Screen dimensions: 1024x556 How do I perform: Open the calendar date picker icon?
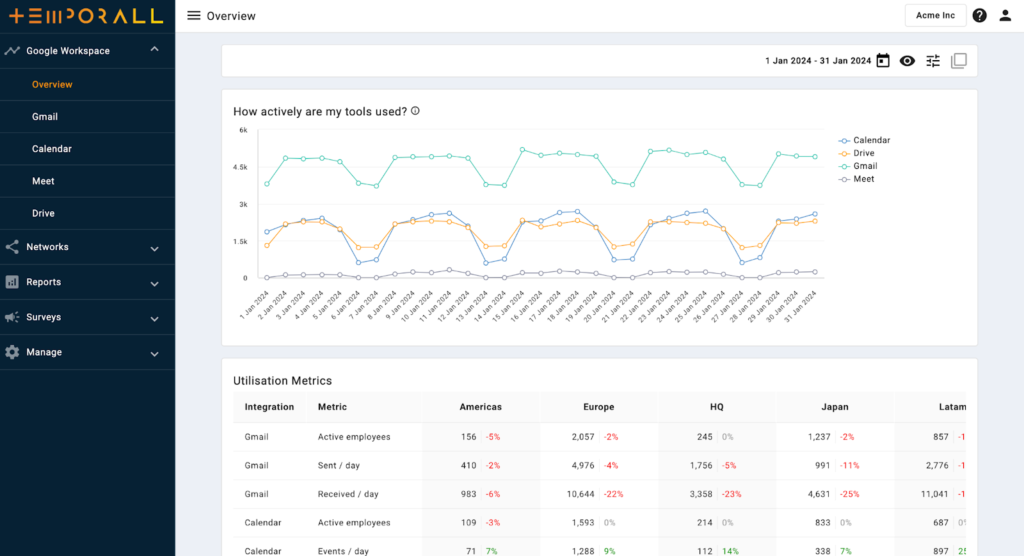click(x=883, y=61)
